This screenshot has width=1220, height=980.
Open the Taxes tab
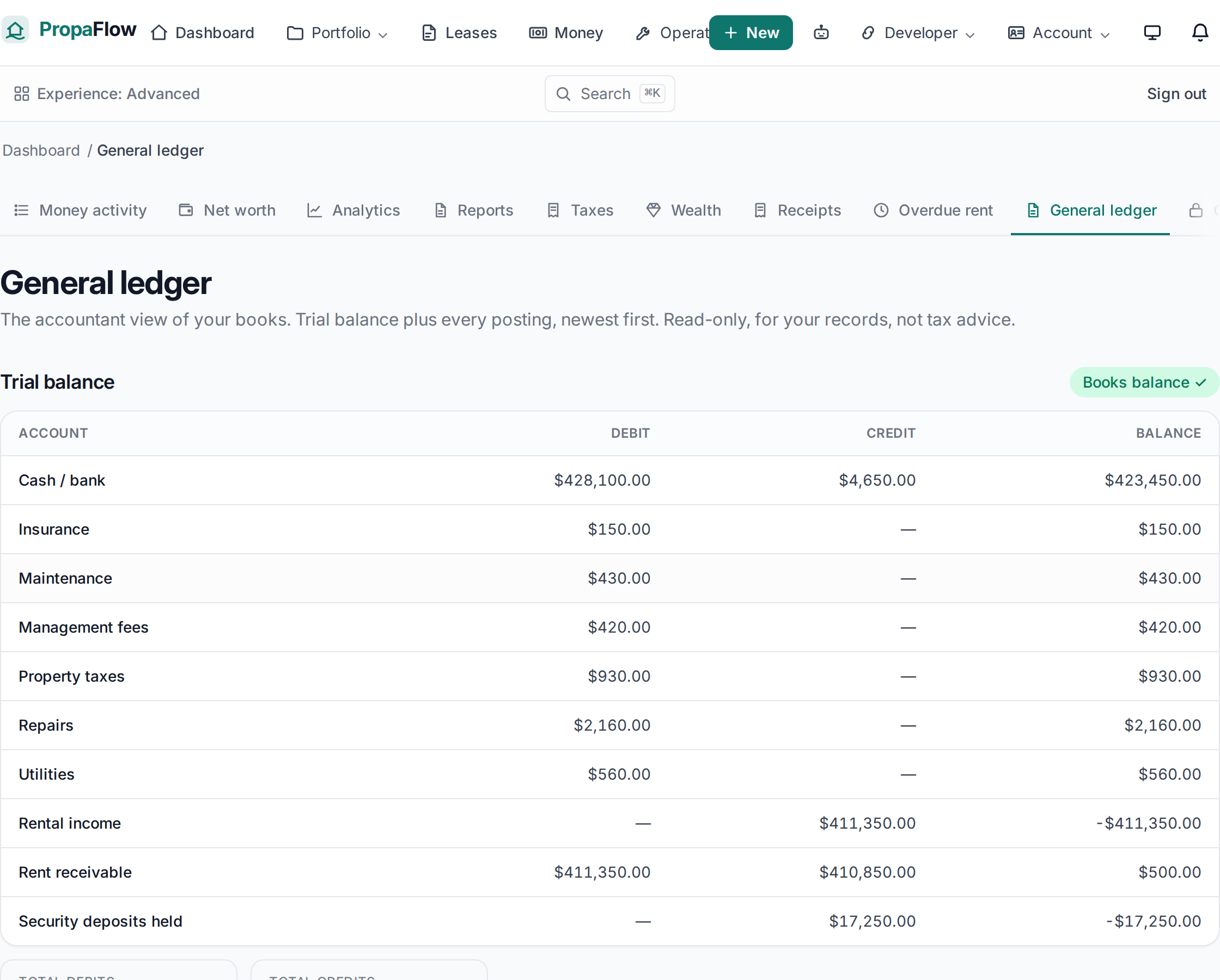point(581,211)
